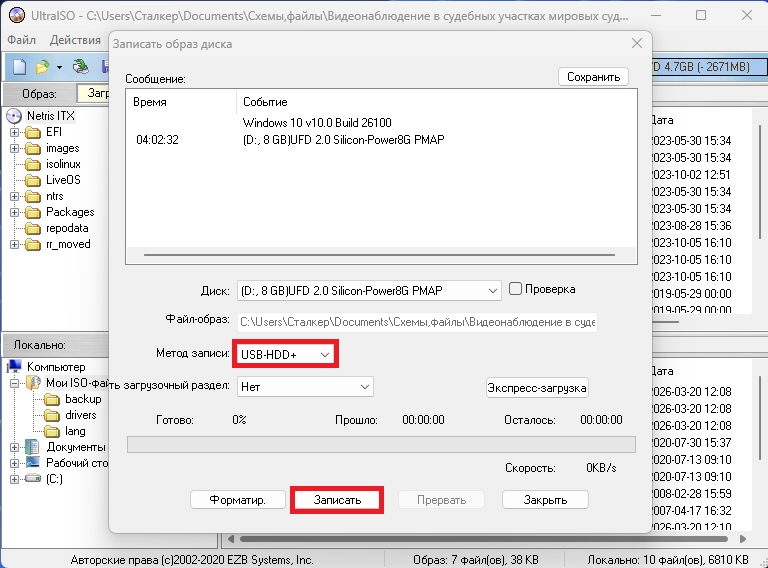Click the Packages folder icon
Screen dimensions: 768x568
pos(33,213)
